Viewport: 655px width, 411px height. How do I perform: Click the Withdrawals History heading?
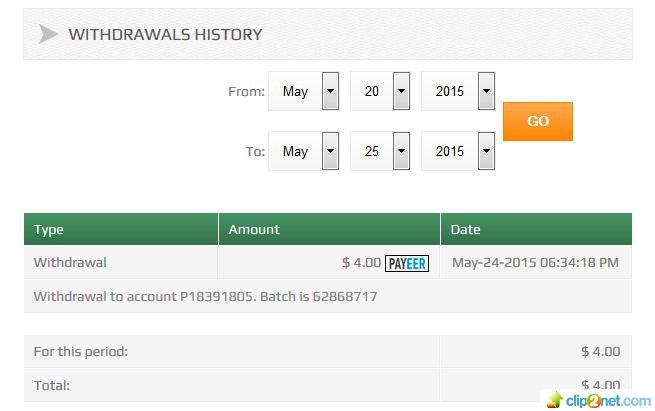point(165,35)
